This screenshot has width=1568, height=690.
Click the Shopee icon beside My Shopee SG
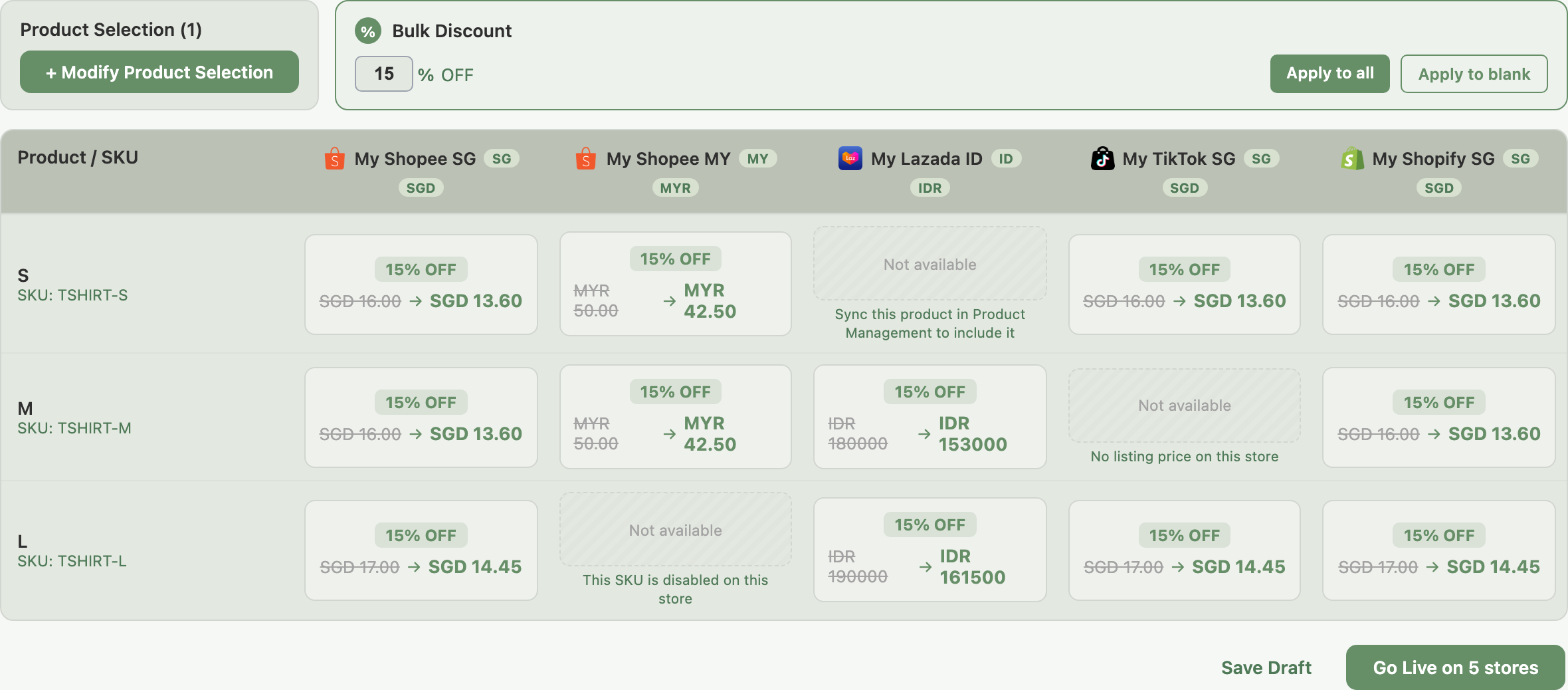pos(335,159)
